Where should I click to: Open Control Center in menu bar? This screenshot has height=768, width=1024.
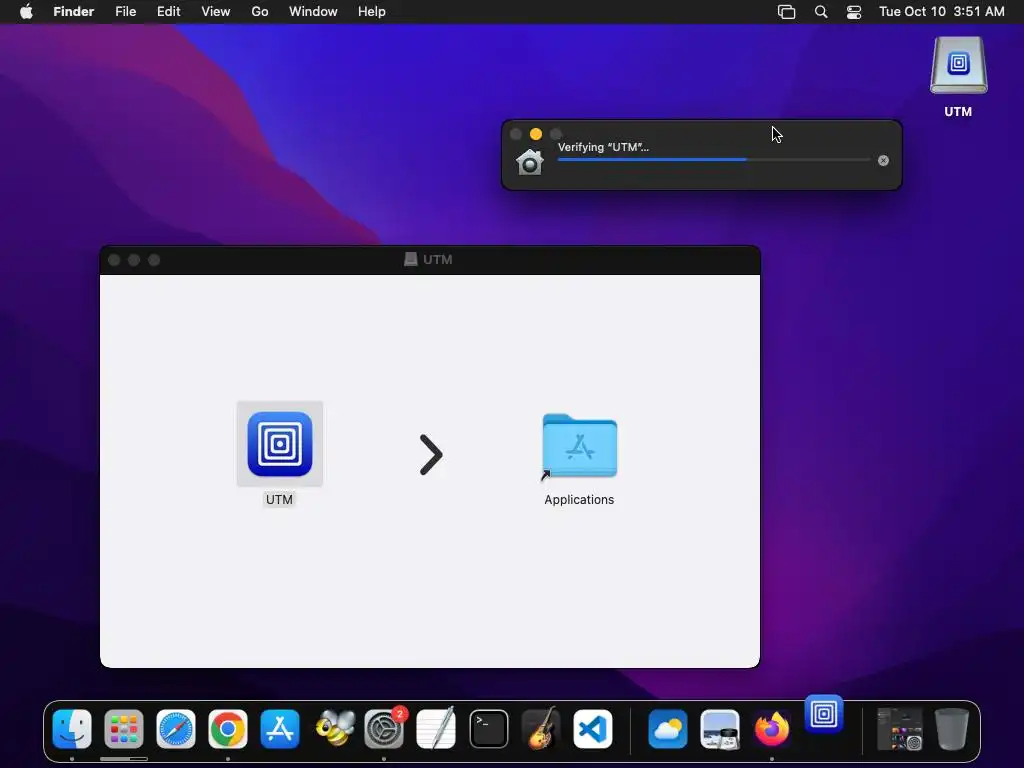854,12
